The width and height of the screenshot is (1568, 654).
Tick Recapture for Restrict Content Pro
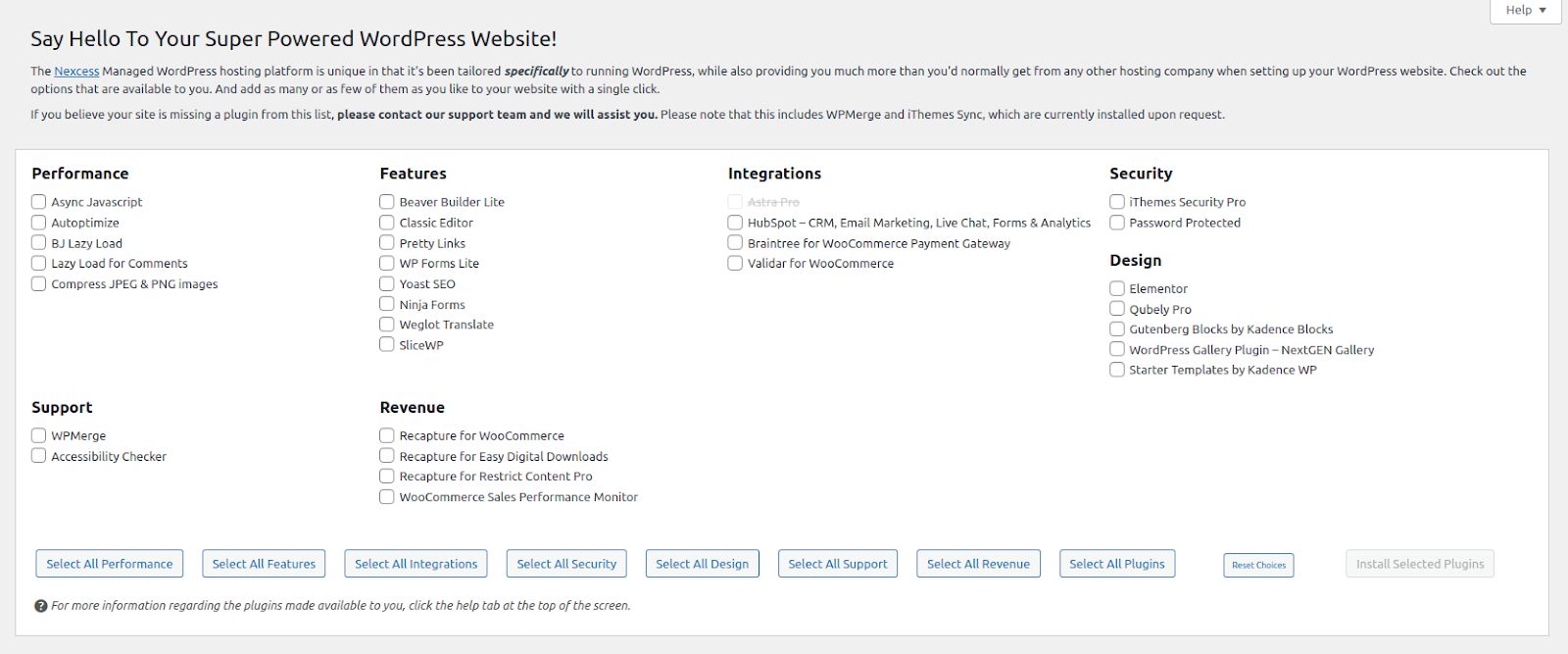point(387,476)
